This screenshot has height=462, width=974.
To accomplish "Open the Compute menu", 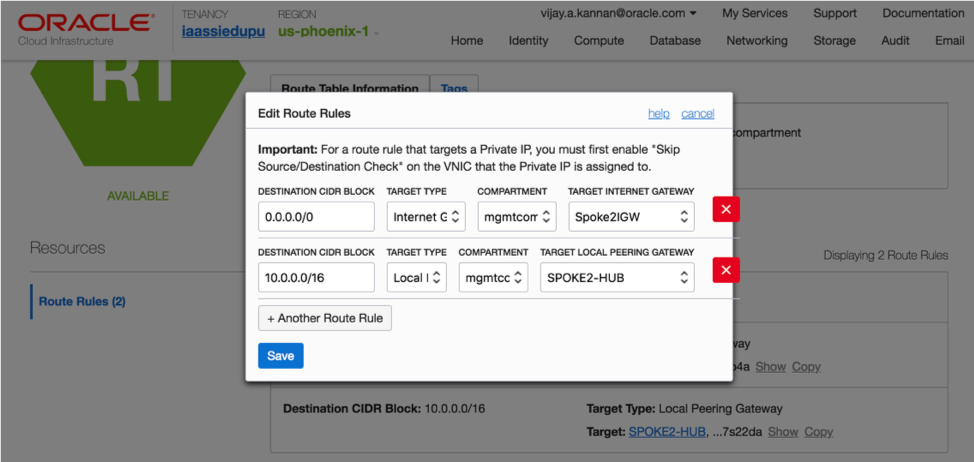I will [599, 41].
